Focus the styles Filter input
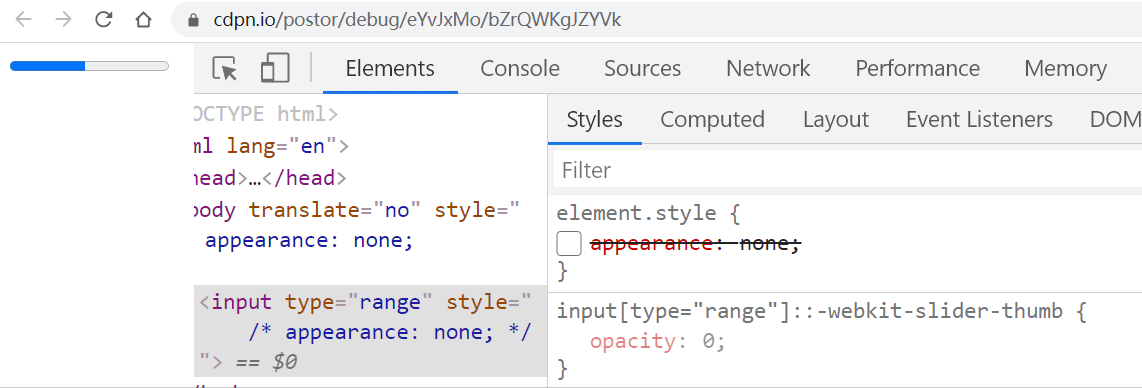This screenshot has width=1142, height=388. [x=848, y=170]
